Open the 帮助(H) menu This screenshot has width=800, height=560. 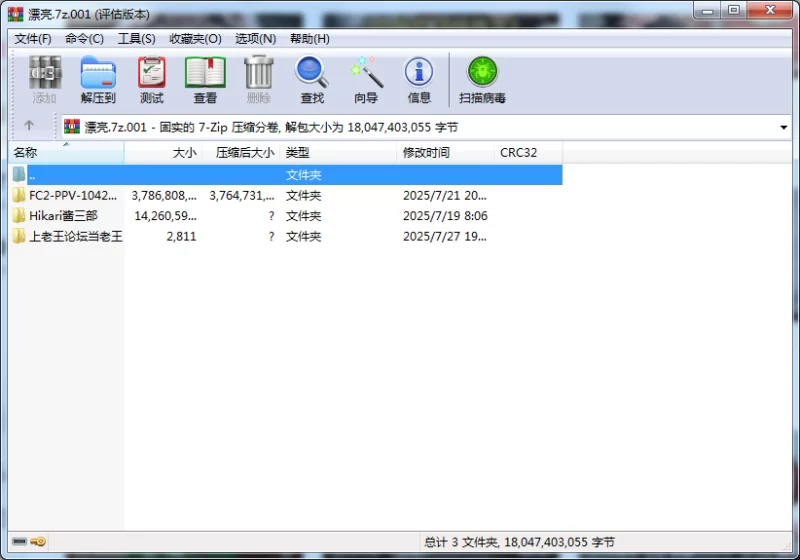(310, 39)
